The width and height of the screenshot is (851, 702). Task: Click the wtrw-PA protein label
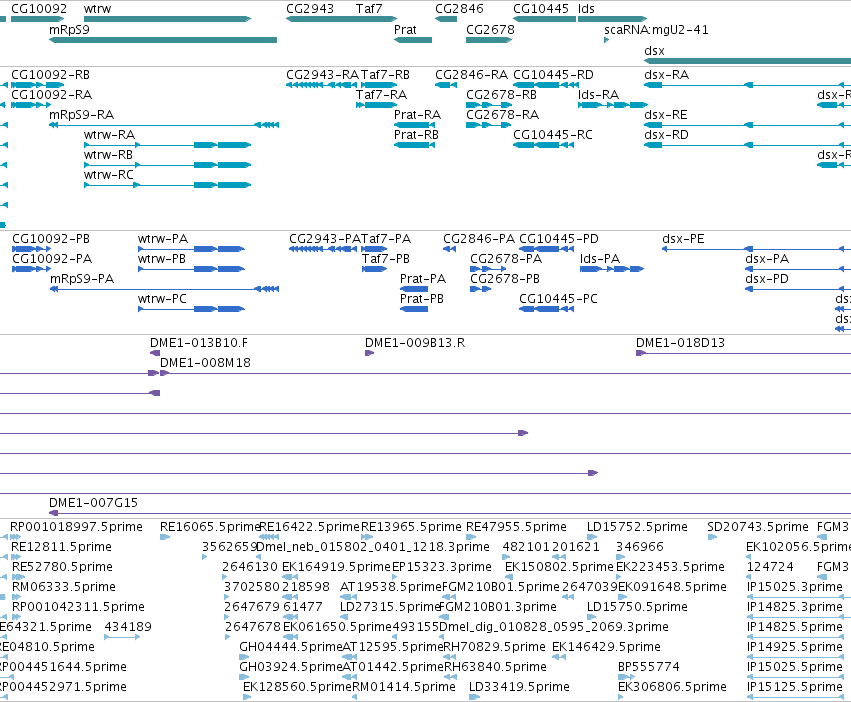click(x=163, y=238)
